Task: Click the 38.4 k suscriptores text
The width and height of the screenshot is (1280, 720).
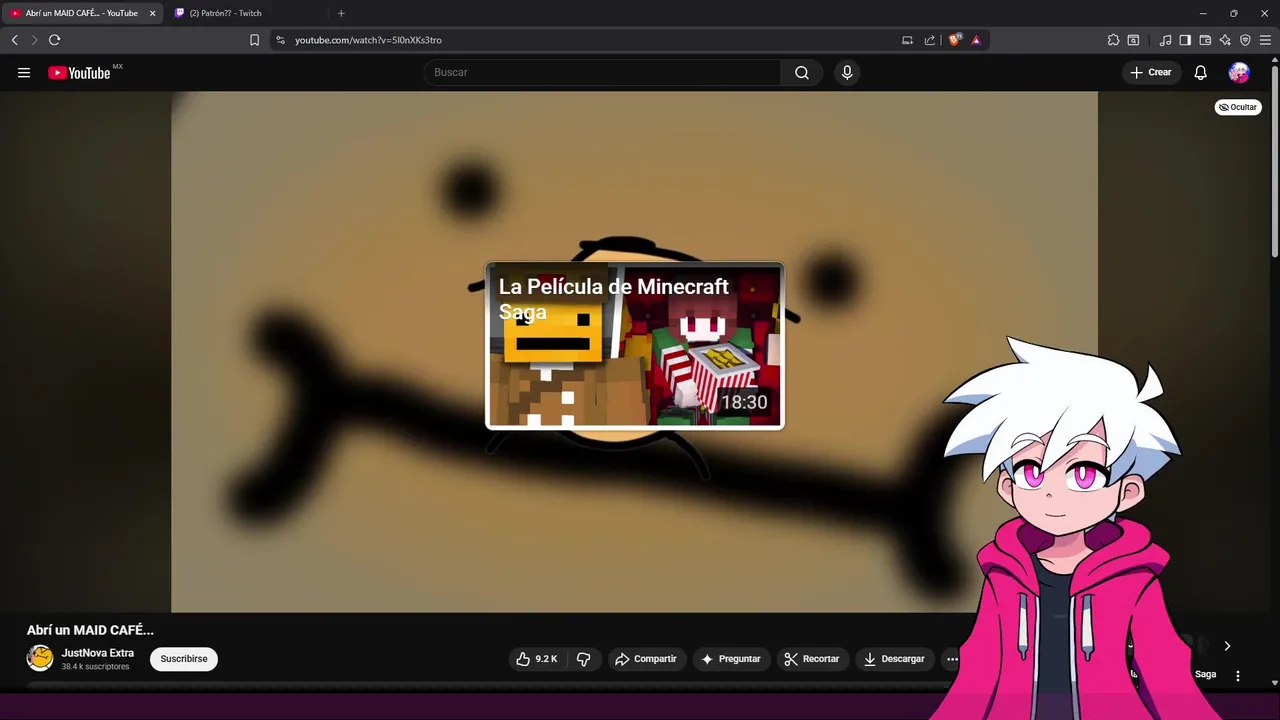Action: (x=96, y=667)
